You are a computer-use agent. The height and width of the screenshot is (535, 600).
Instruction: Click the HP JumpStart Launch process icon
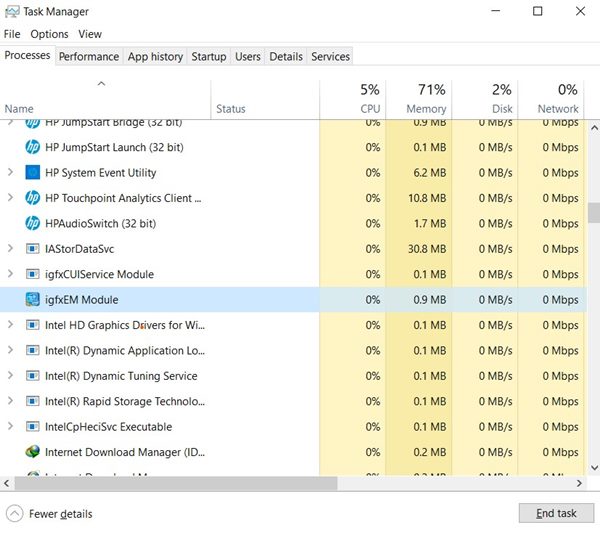pyautogui.click(x=33, y=147)
